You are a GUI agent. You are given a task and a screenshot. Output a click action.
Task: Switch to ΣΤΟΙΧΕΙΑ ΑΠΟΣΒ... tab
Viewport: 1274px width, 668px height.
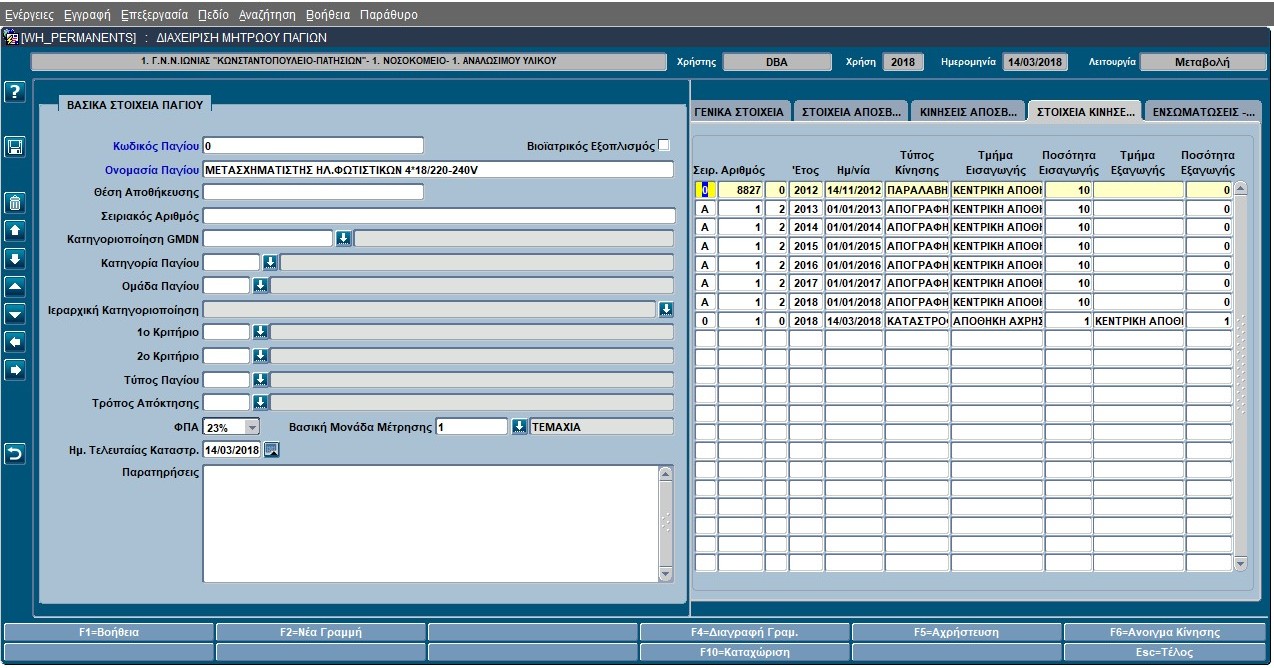[852, 111]
